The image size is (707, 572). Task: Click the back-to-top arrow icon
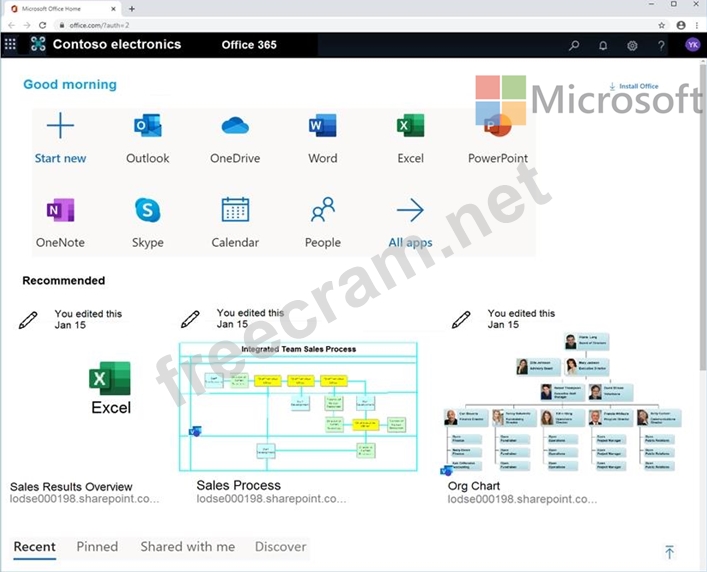point(670,552)
